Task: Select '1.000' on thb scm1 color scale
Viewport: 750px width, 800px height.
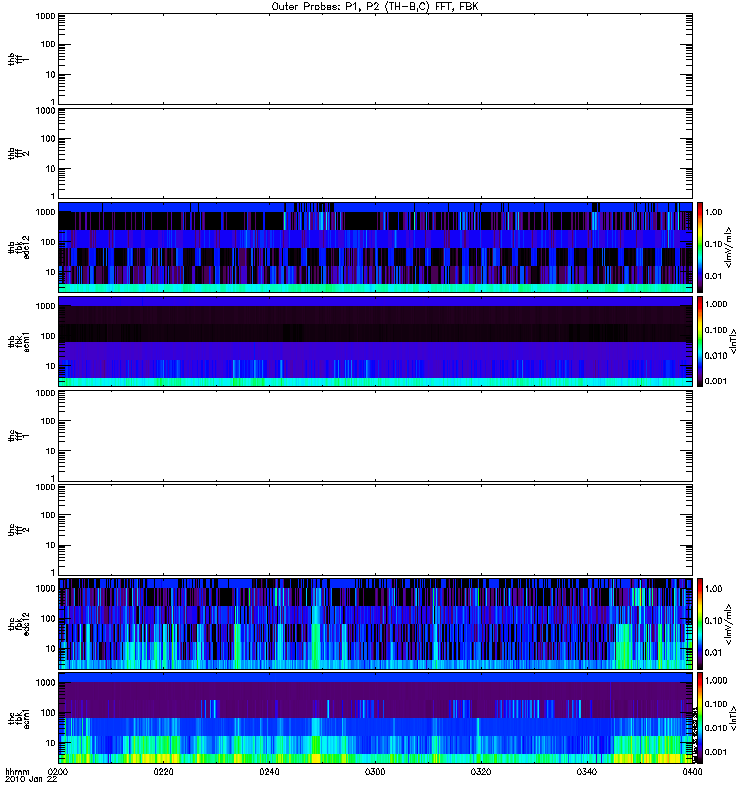Action: pyautogui.click(x=716, y=304)
